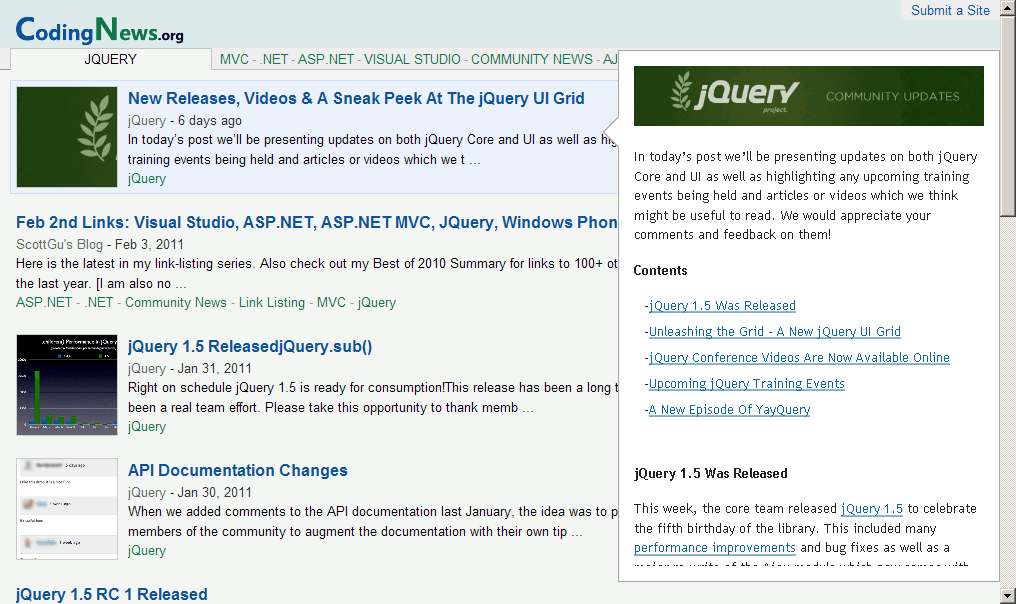Viewport: 1016px width, 604px height.
Task: Click the CodingNews.org logo
Action: pos(99,29)
